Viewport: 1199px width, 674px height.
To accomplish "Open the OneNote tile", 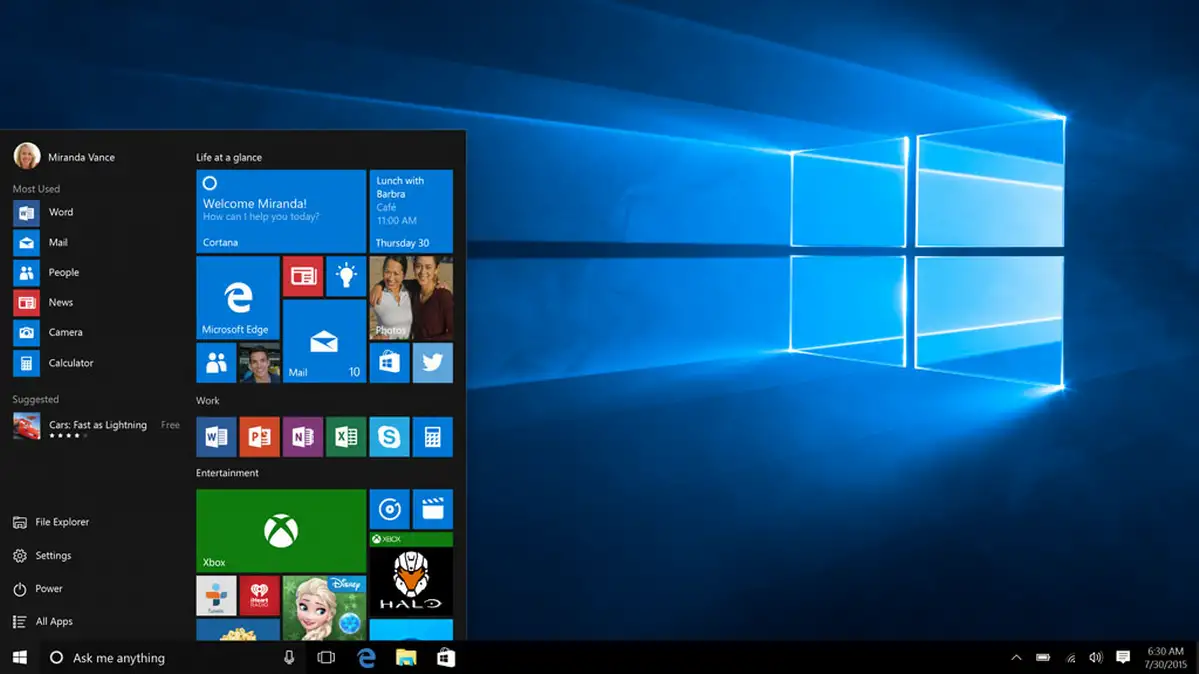I will [x=302, y=437].
